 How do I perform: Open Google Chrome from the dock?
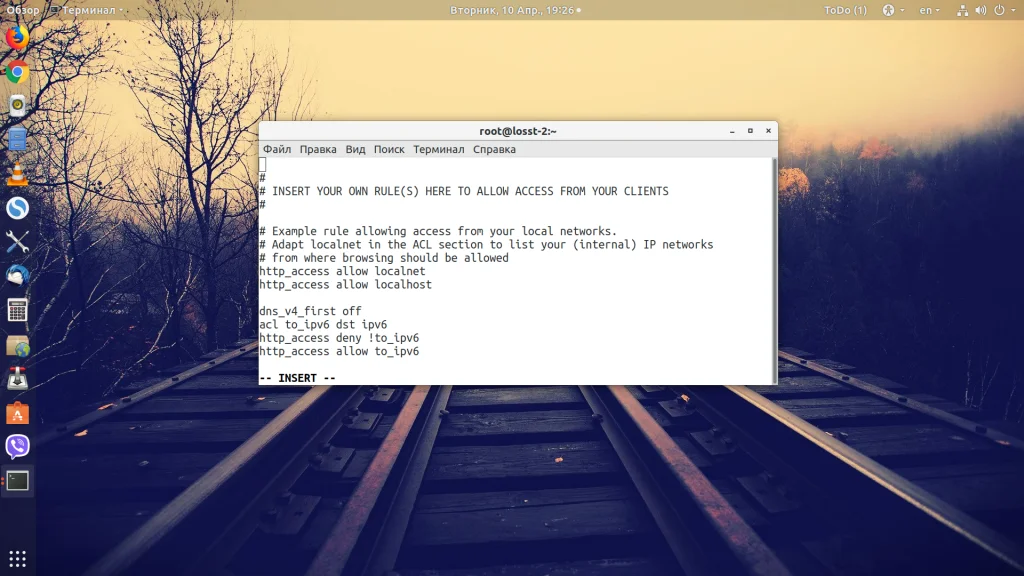click(17, 72)
